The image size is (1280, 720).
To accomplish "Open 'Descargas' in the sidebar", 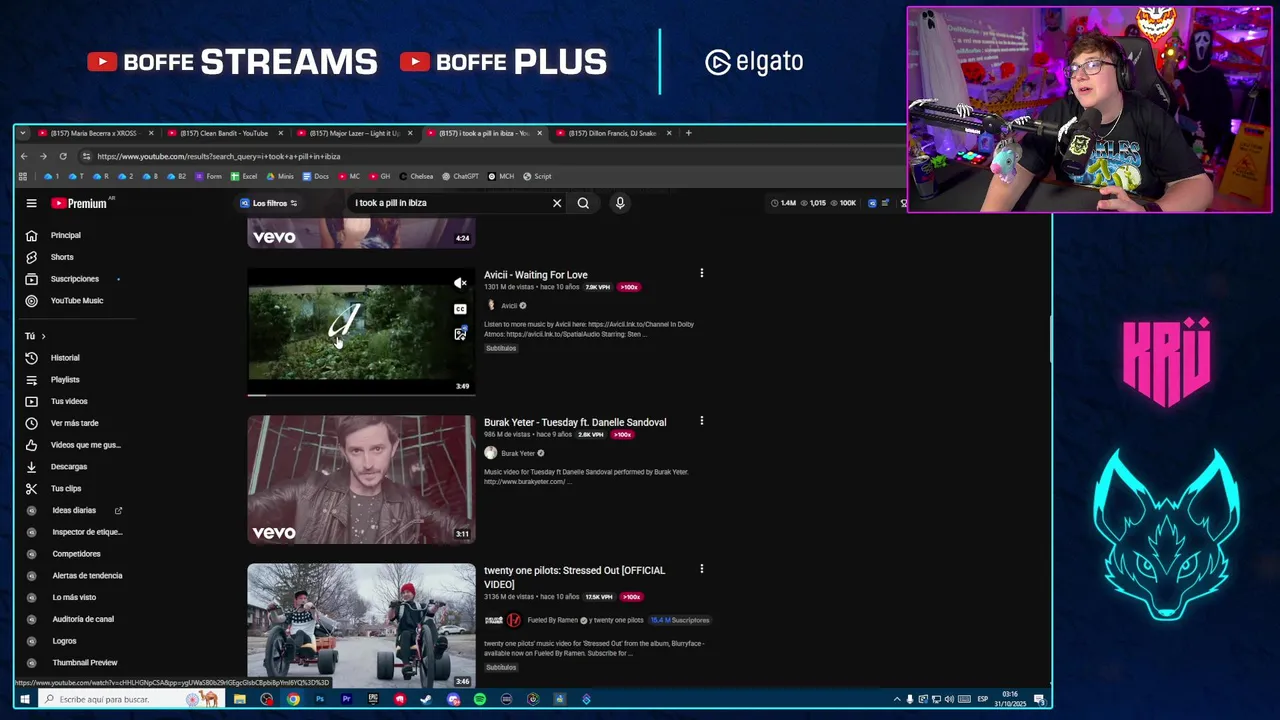I will [x=69, y=467].
